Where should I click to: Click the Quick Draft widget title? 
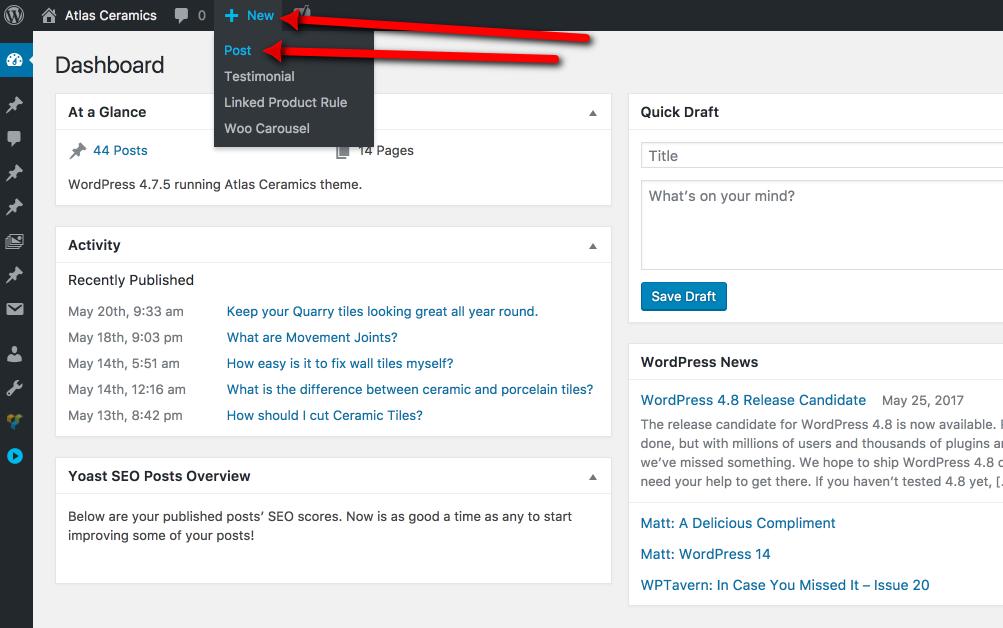[x=679, y=113]
